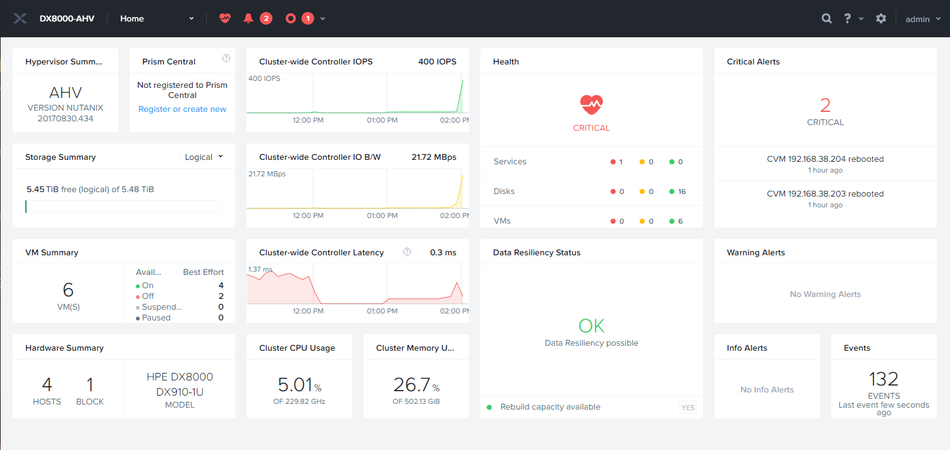
Task: Open the help question mark icon
Action: pos(847,19)
